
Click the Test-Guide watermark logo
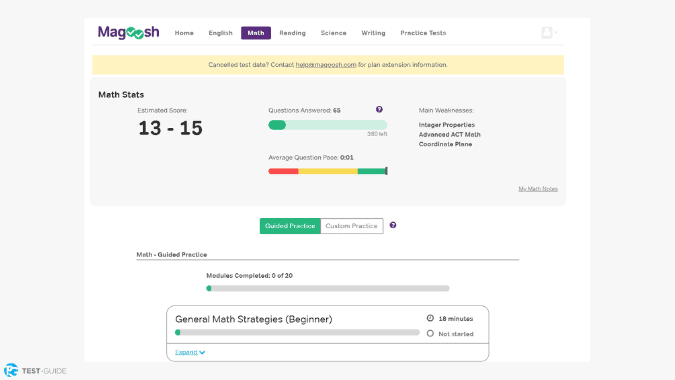(35, 371)
